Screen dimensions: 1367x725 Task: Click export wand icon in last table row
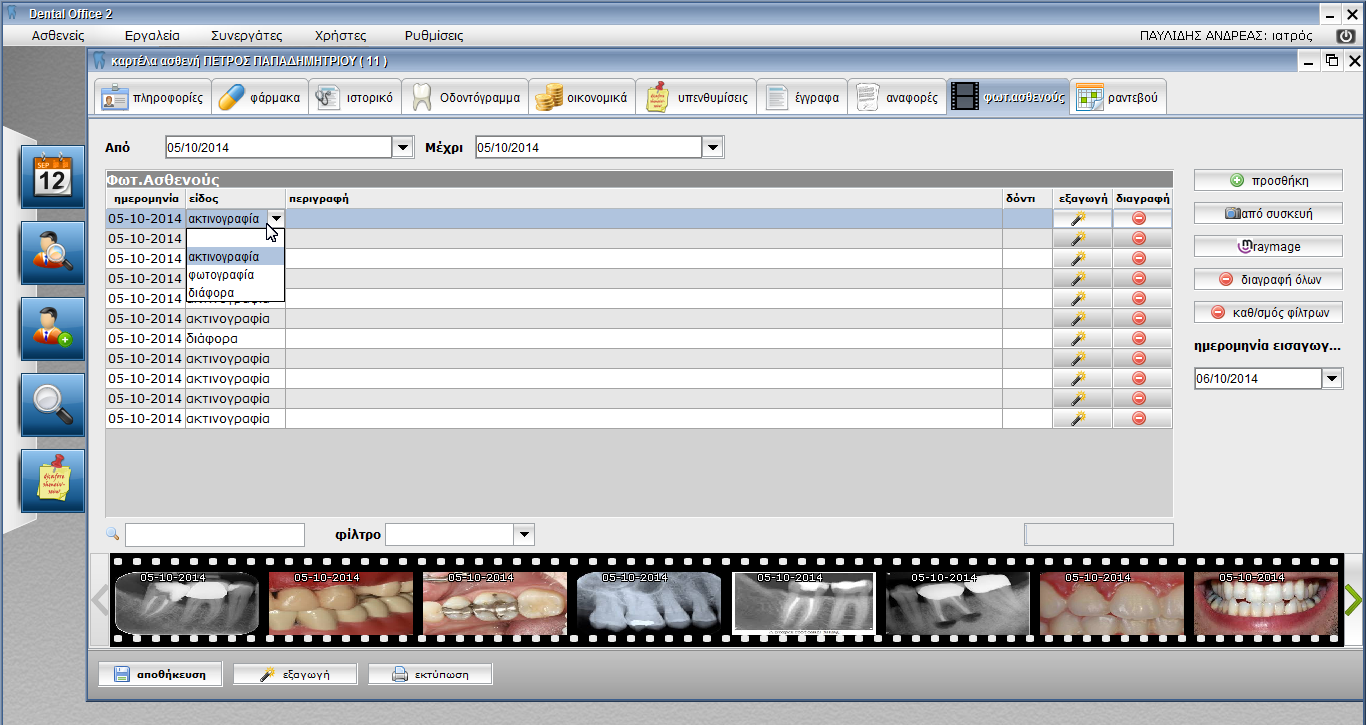(x=1082, y=419)
